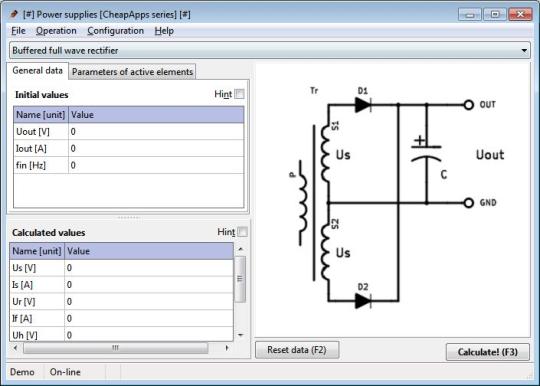
Task: Click the Uout [V] value cell
Action: pyautogui.click(x=156, y=132)
